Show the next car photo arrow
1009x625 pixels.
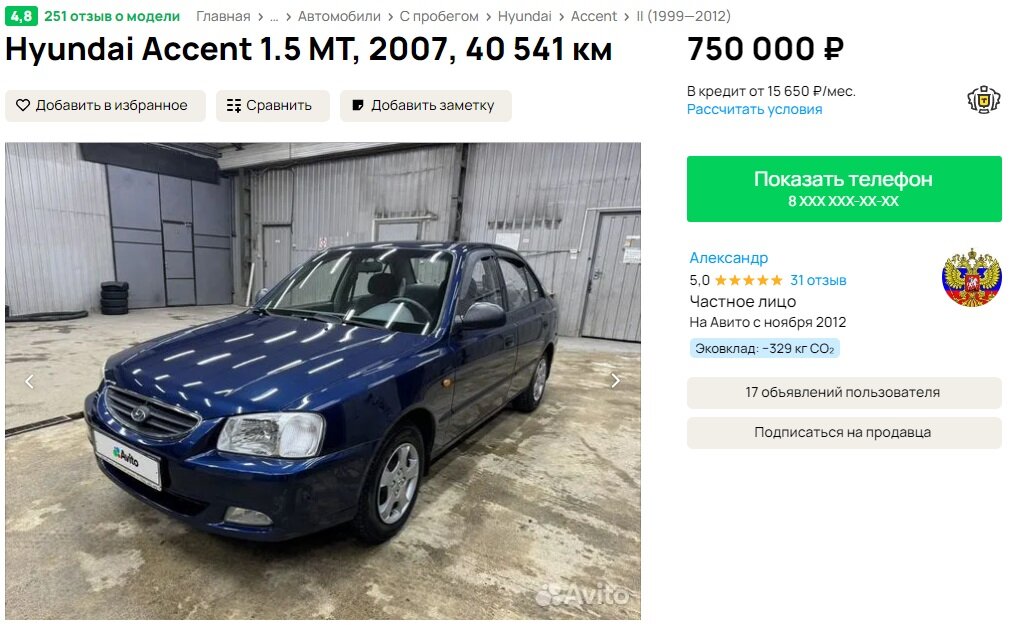[615, 380]
